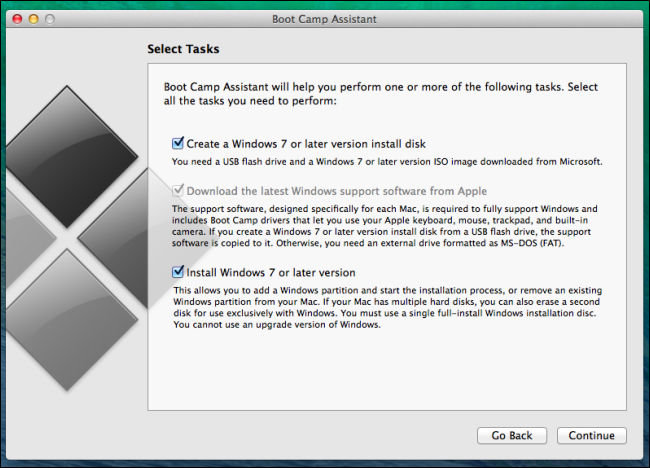650x468 pixels.
Task: Click the Continue button
Action: point(592,435)
